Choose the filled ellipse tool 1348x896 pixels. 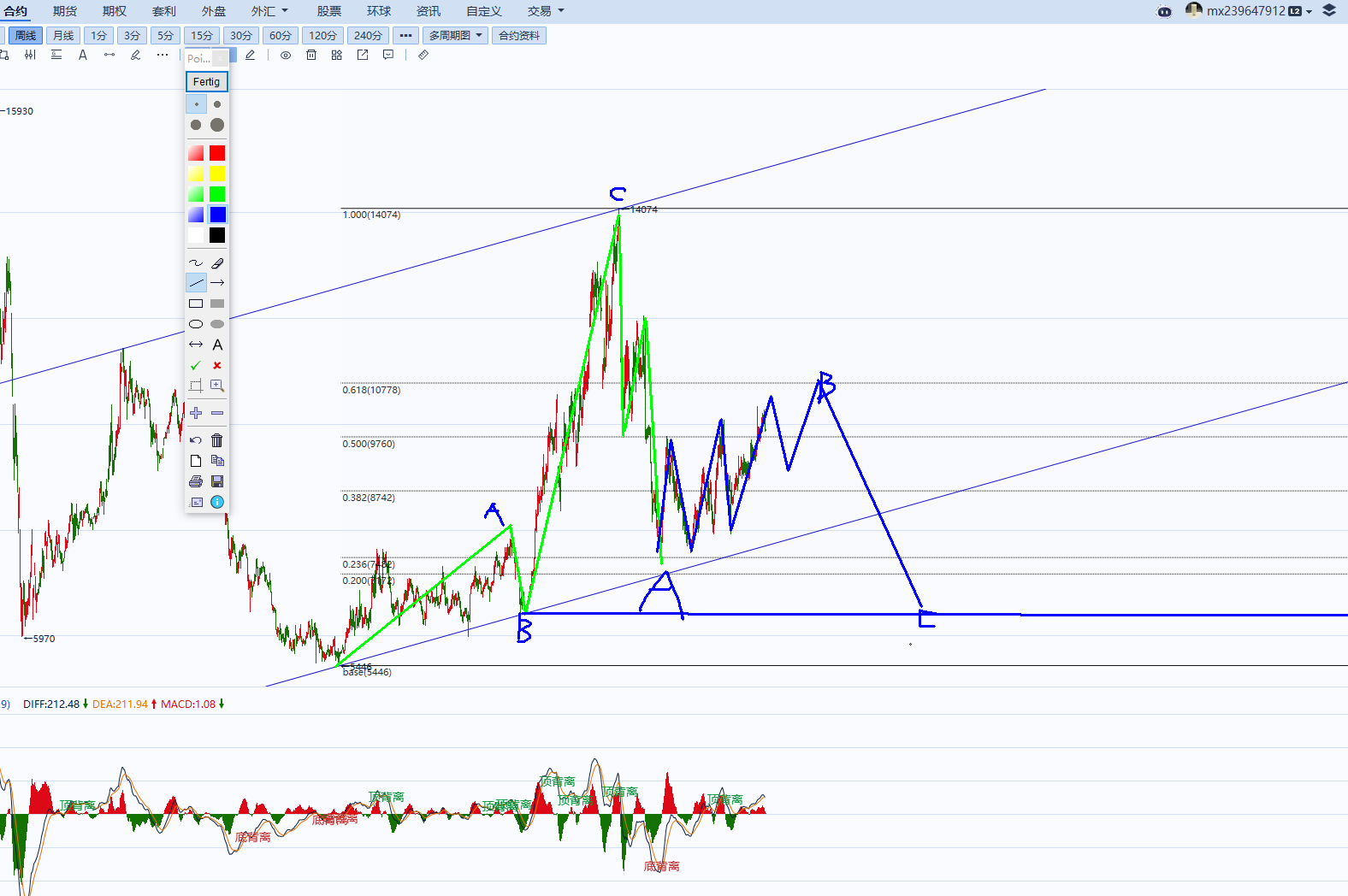217,324
